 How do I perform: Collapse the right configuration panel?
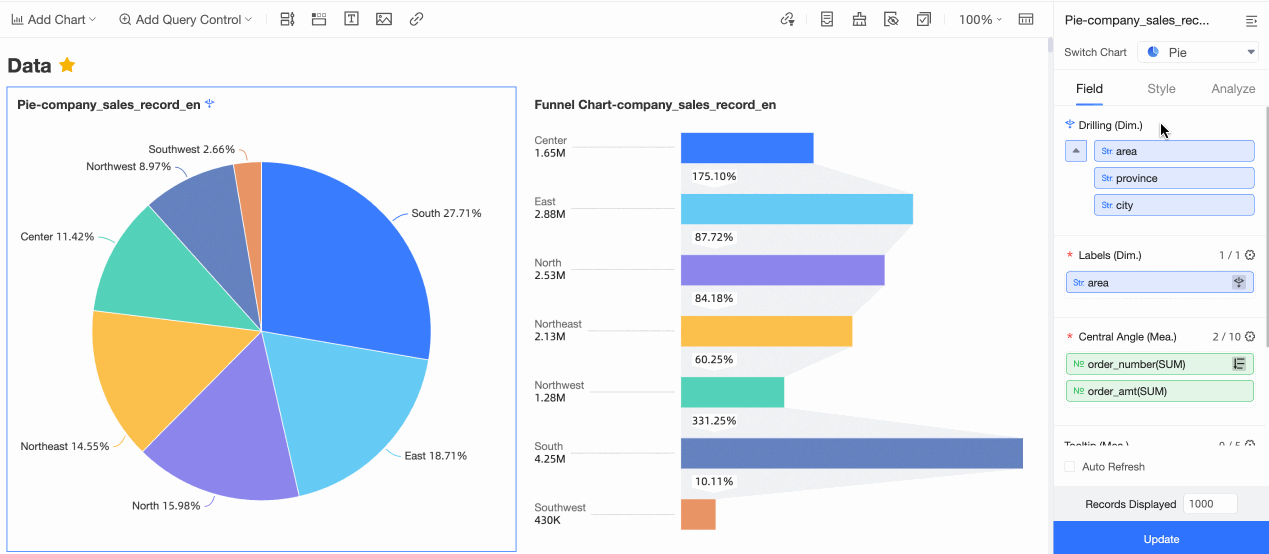[x=1251, y=20]
